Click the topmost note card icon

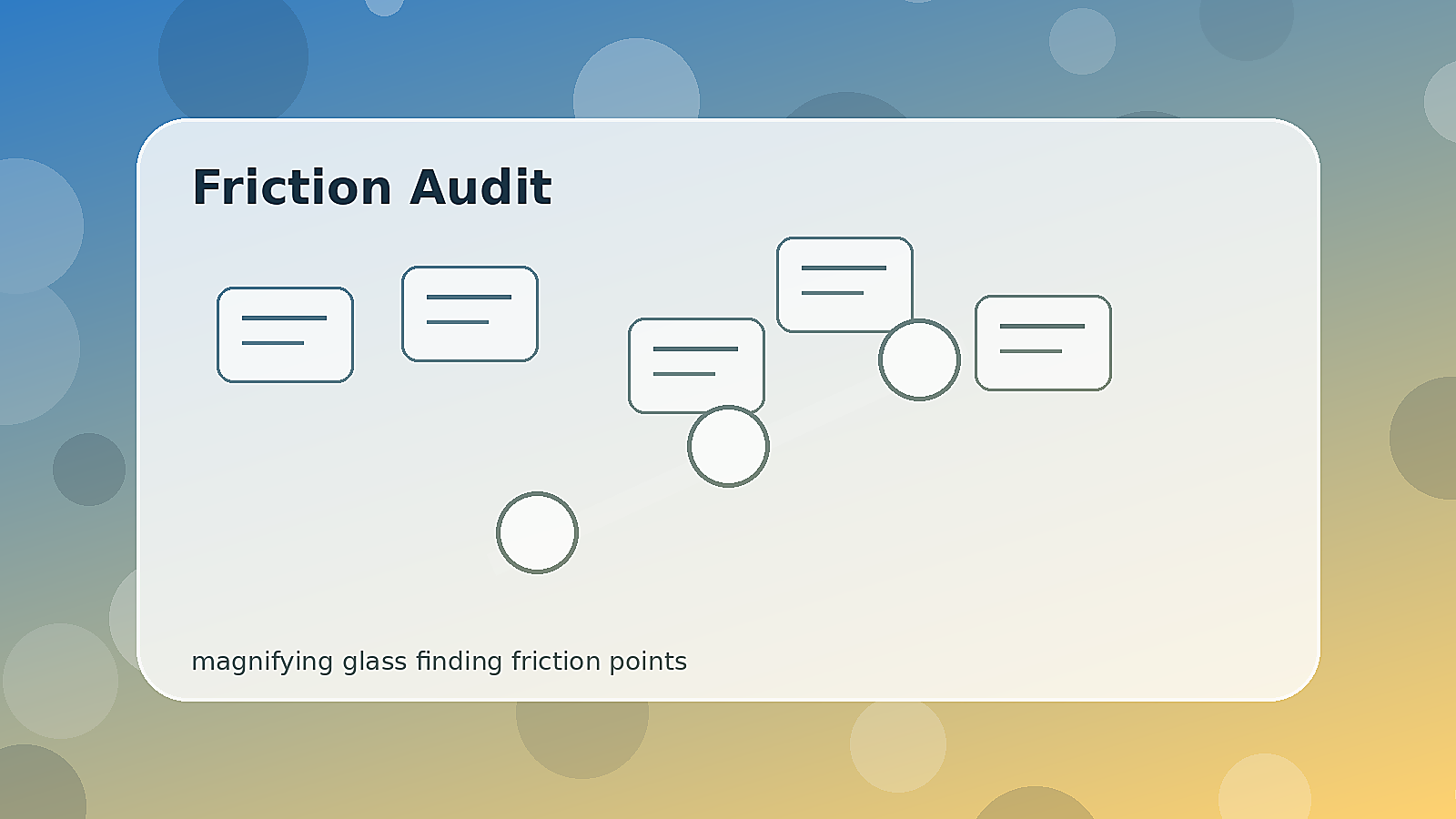tap(844, 285)
